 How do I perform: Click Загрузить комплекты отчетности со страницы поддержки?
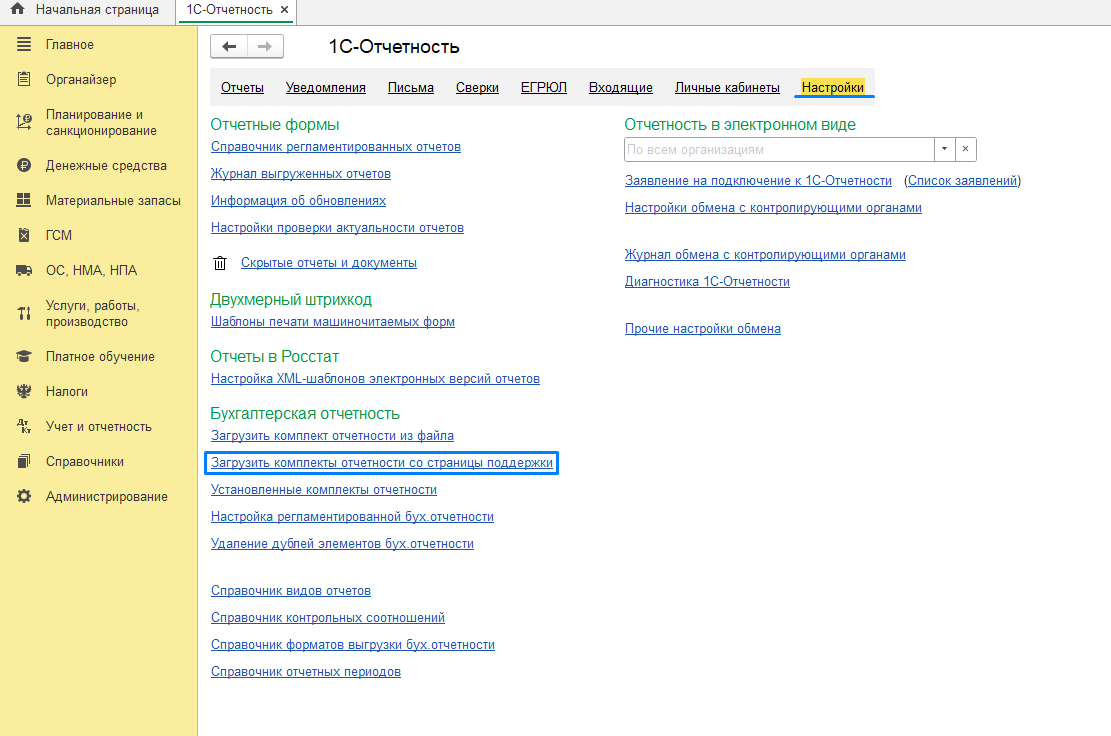[x=382, y=463]
